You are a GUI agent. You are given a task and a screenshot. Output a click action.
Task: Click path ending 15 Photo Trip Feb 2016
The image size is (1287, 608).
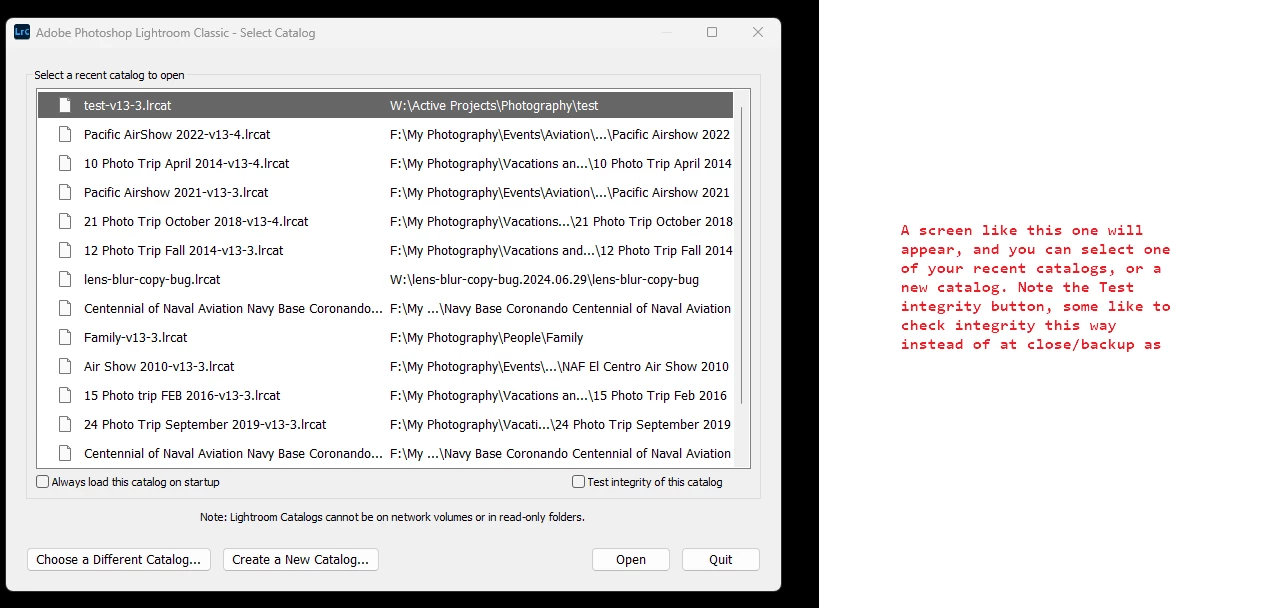click(558, 395)
